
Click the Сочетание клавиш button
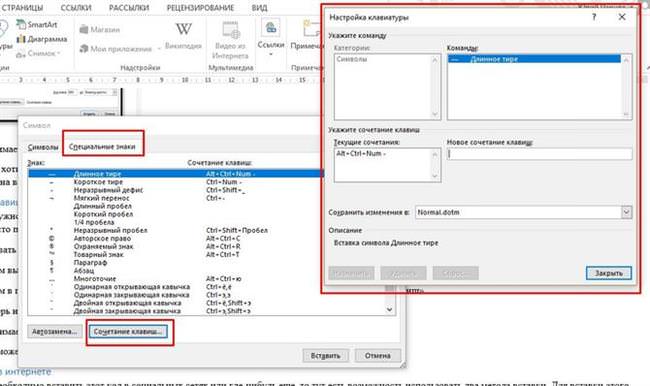(128, 332)
